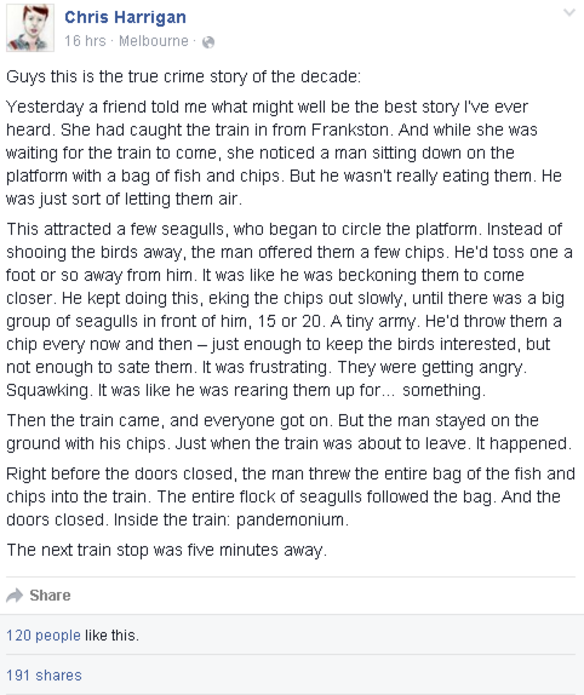Click the Share arrow icon
Screen dimensions: 584x695
(15, 595)
